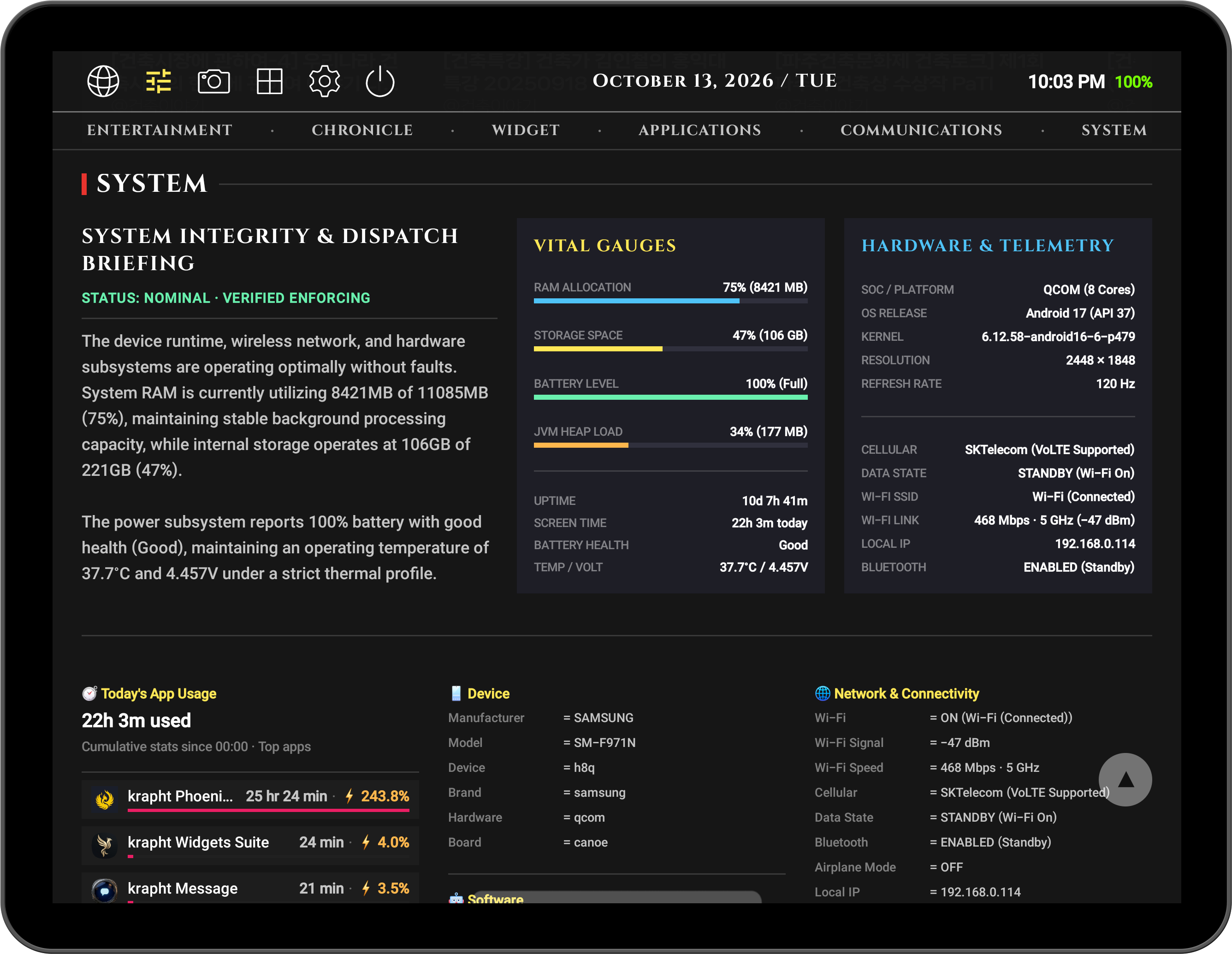1232x954 pixels.
Task: Click the Storage Space progress bar
Action: click(671, 349)
